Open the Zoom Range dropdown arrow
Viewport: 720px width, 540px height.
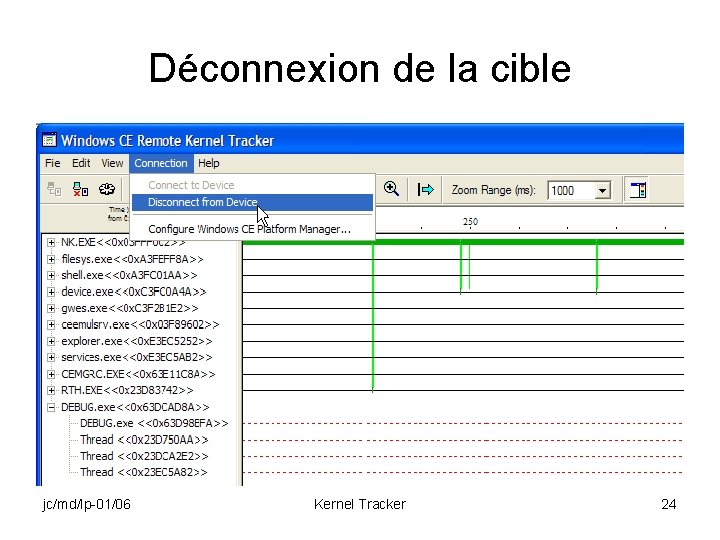tap(602, 190)
